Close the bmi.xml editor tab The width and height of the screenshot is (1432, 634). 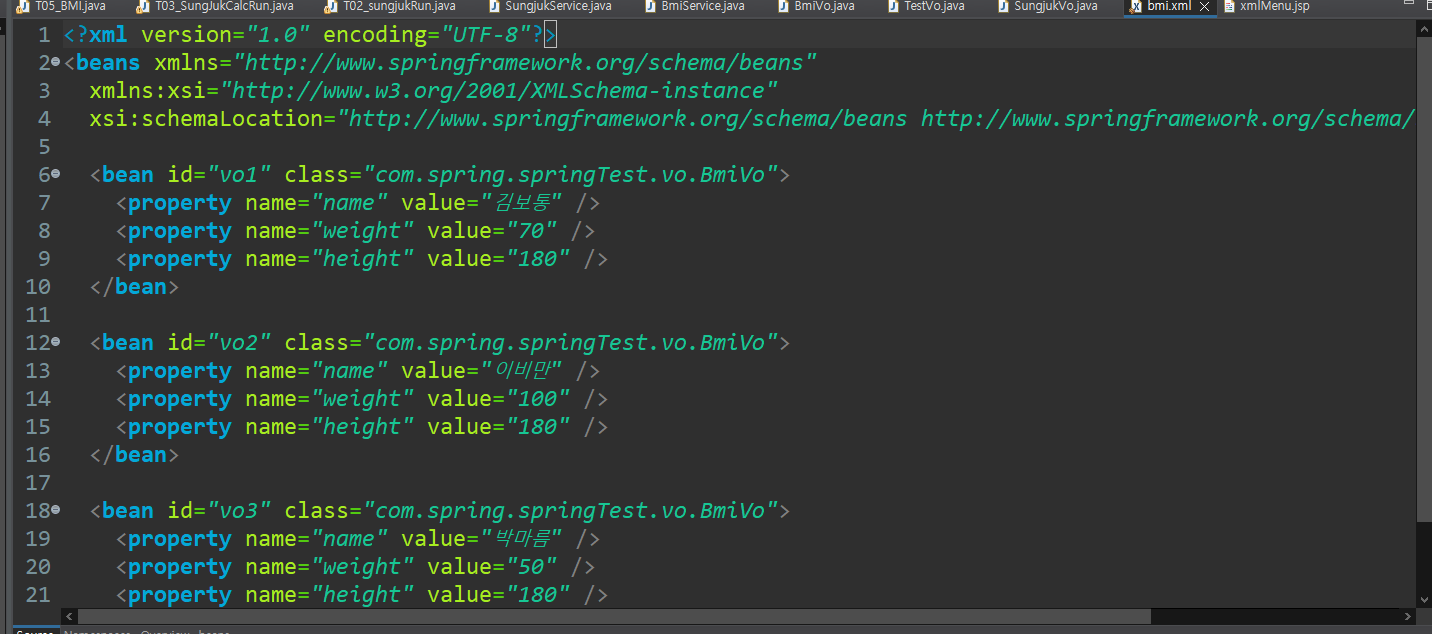(1205, 6)
